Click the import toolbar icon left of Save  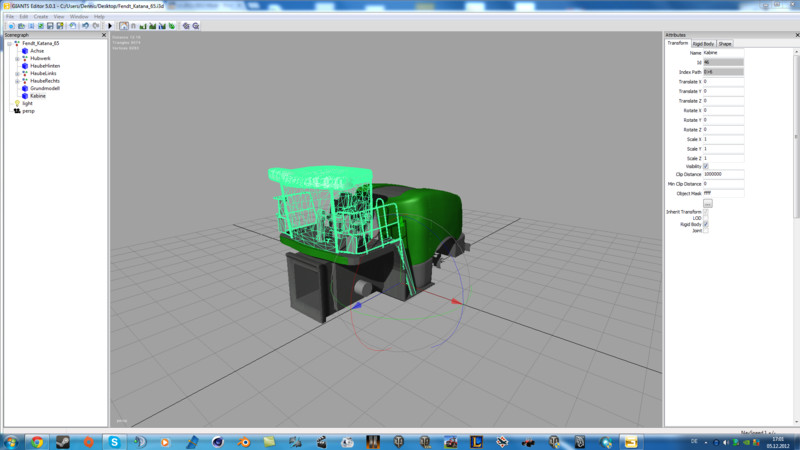[x=41, y=26]
